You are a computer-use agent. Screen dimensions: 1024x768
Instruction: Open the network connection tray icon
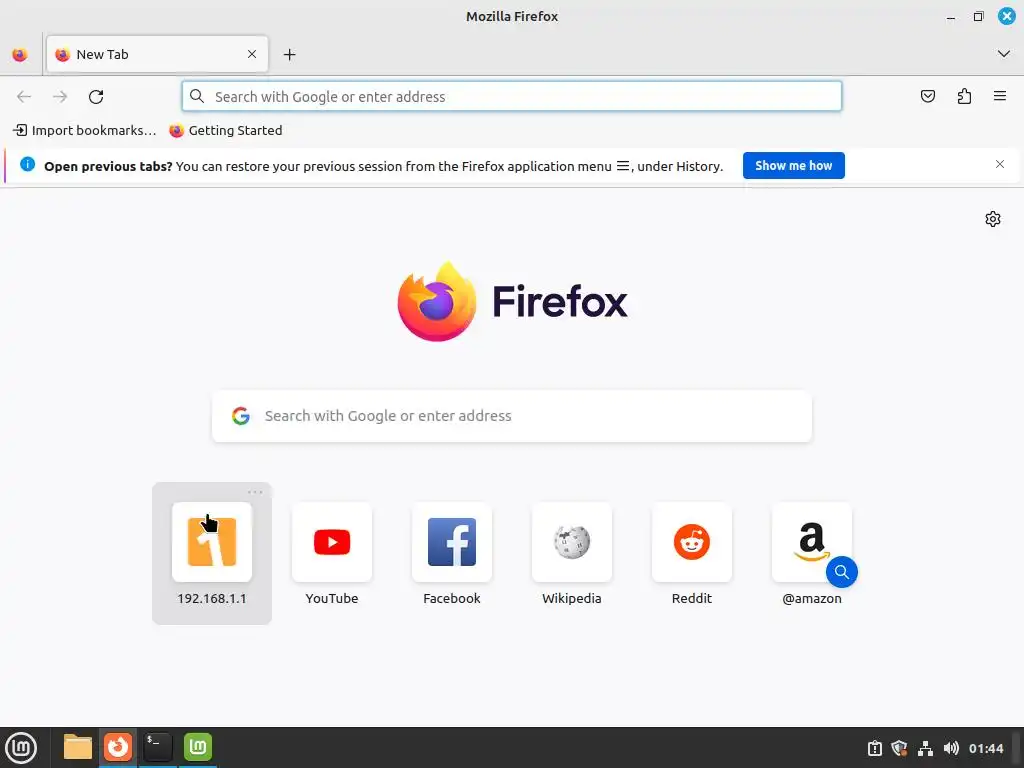[x=925, y=748]
